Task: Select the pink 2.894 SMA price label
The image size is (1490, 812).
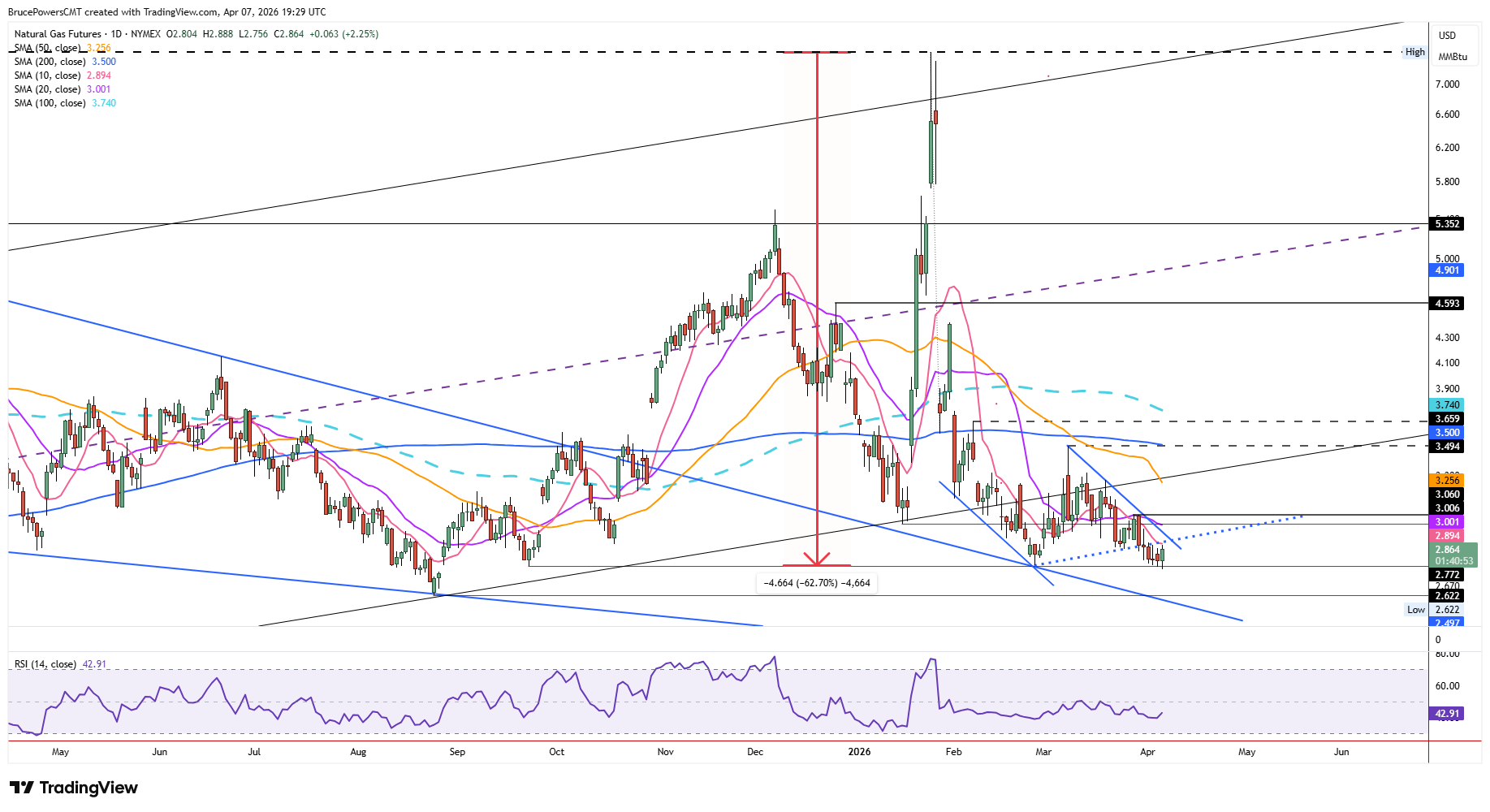Action: click(x=1447, y=536)
